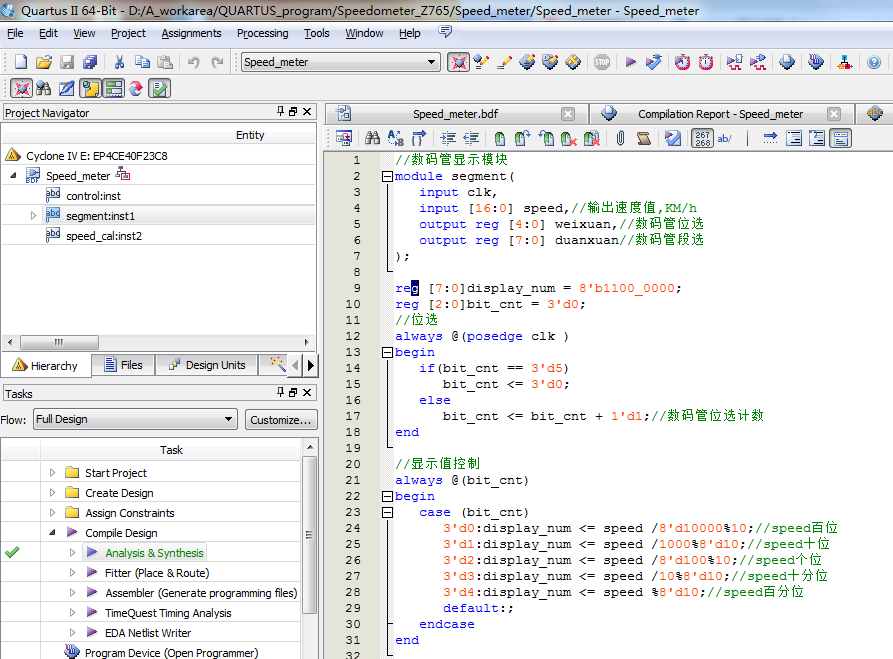Click the Find matching brace icon
The height and width of the screenshot is (659, 893).
click(x=419, y=138)
